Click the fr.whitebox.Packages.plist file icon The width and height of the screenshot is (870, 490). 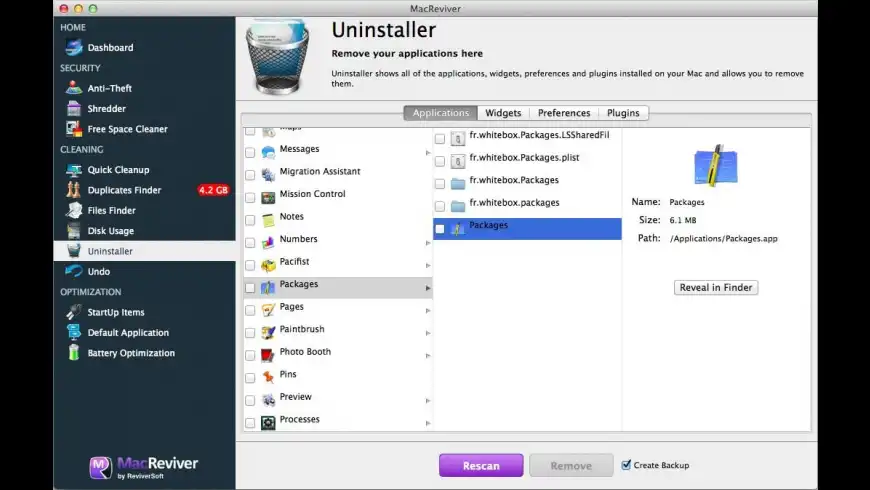(x=458, y=161)
